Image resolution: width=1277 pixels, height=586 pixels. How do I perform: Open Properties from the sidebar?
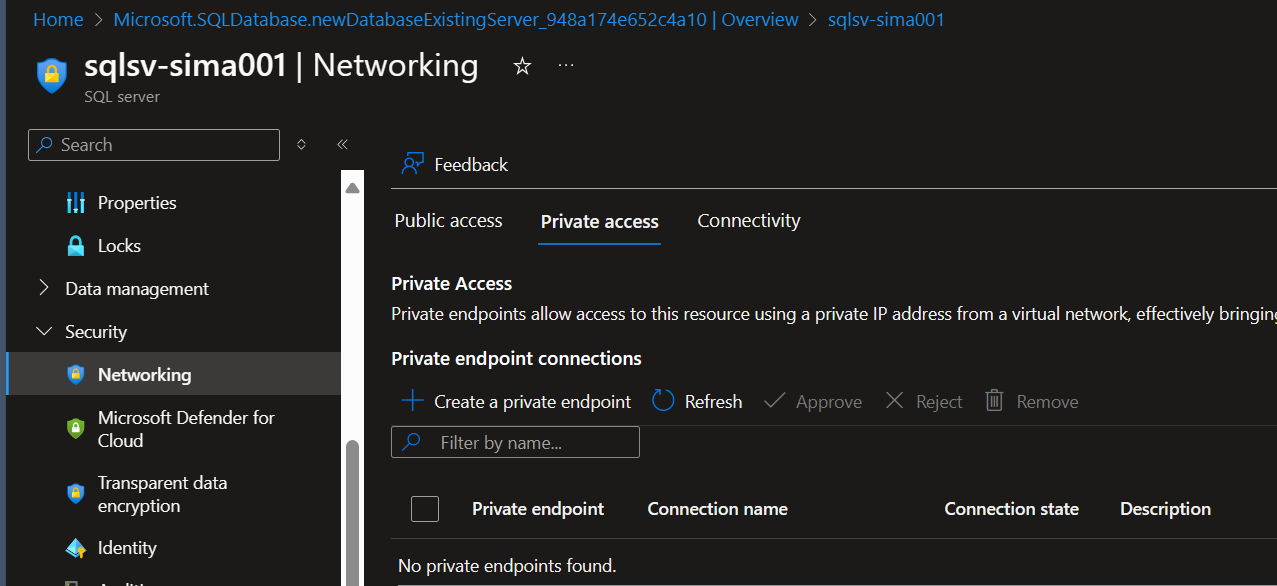tap(136, 203)
